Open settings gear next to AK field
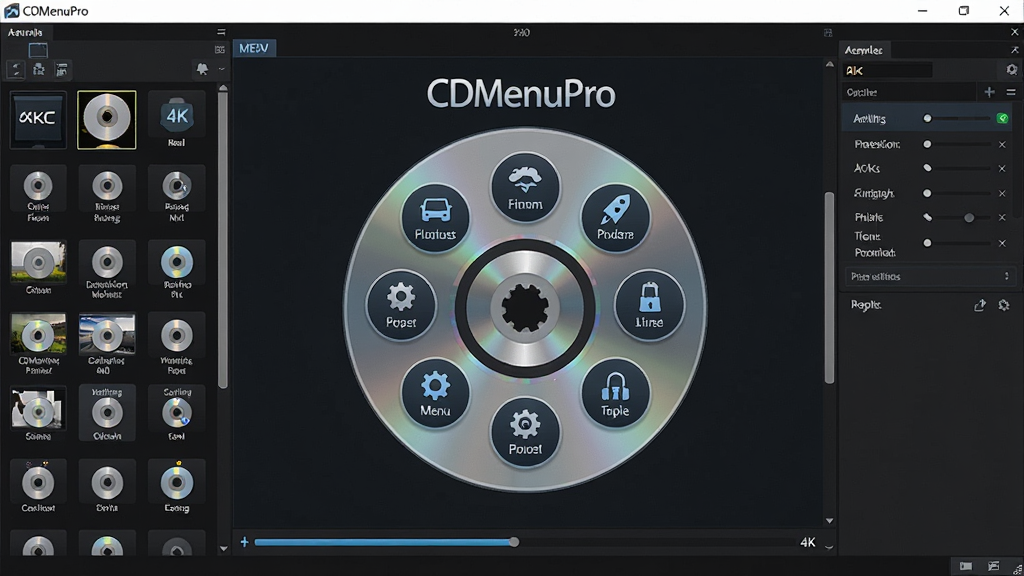The height and width of the screenshot is (576, 1024). click(1012, 70)
